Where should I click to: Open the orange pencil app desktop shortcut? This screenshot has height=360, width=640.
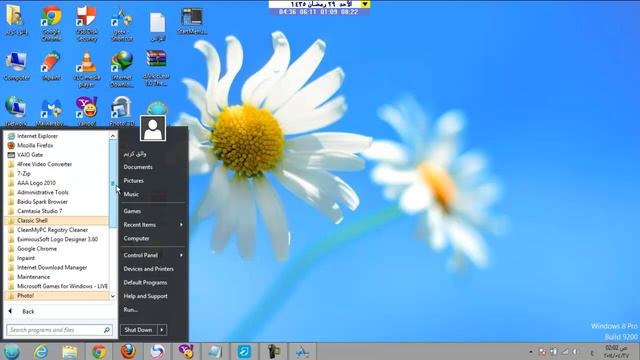tap(51, 66)
